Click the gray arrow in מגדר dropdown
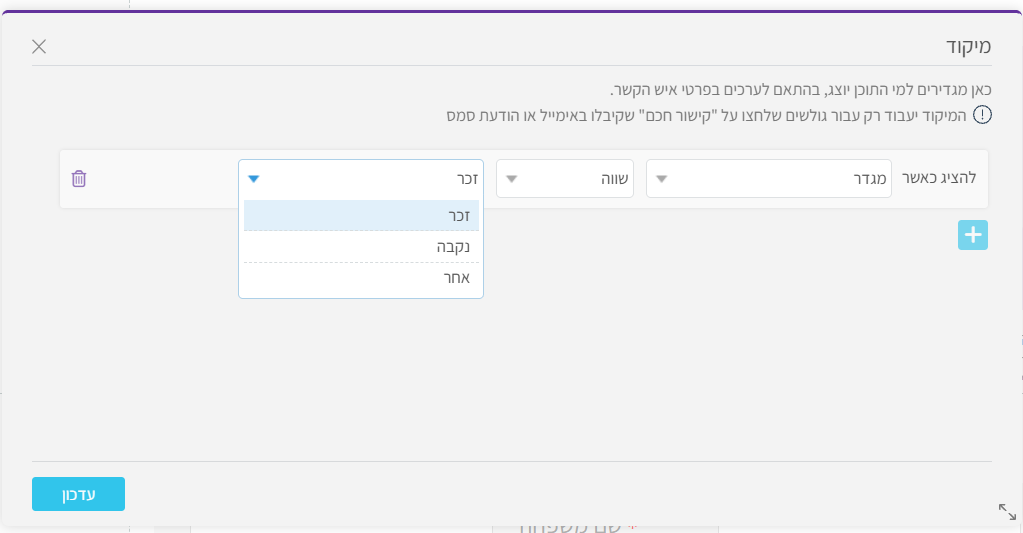1023x533 pixels. coord(662,179)
